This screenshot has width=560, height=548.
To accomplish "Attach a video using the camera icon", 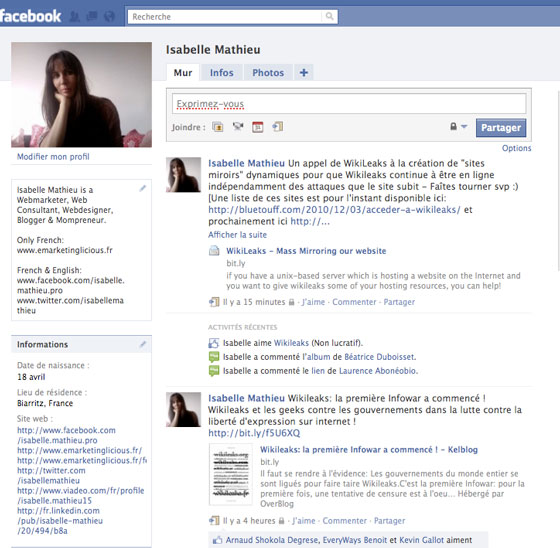I will tap(238, 126).
